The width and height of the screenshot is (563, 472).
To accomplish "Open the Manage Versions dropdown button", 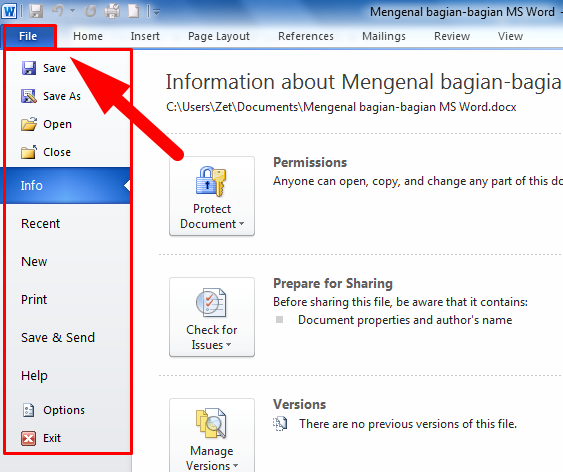I will tap(212, 435).
